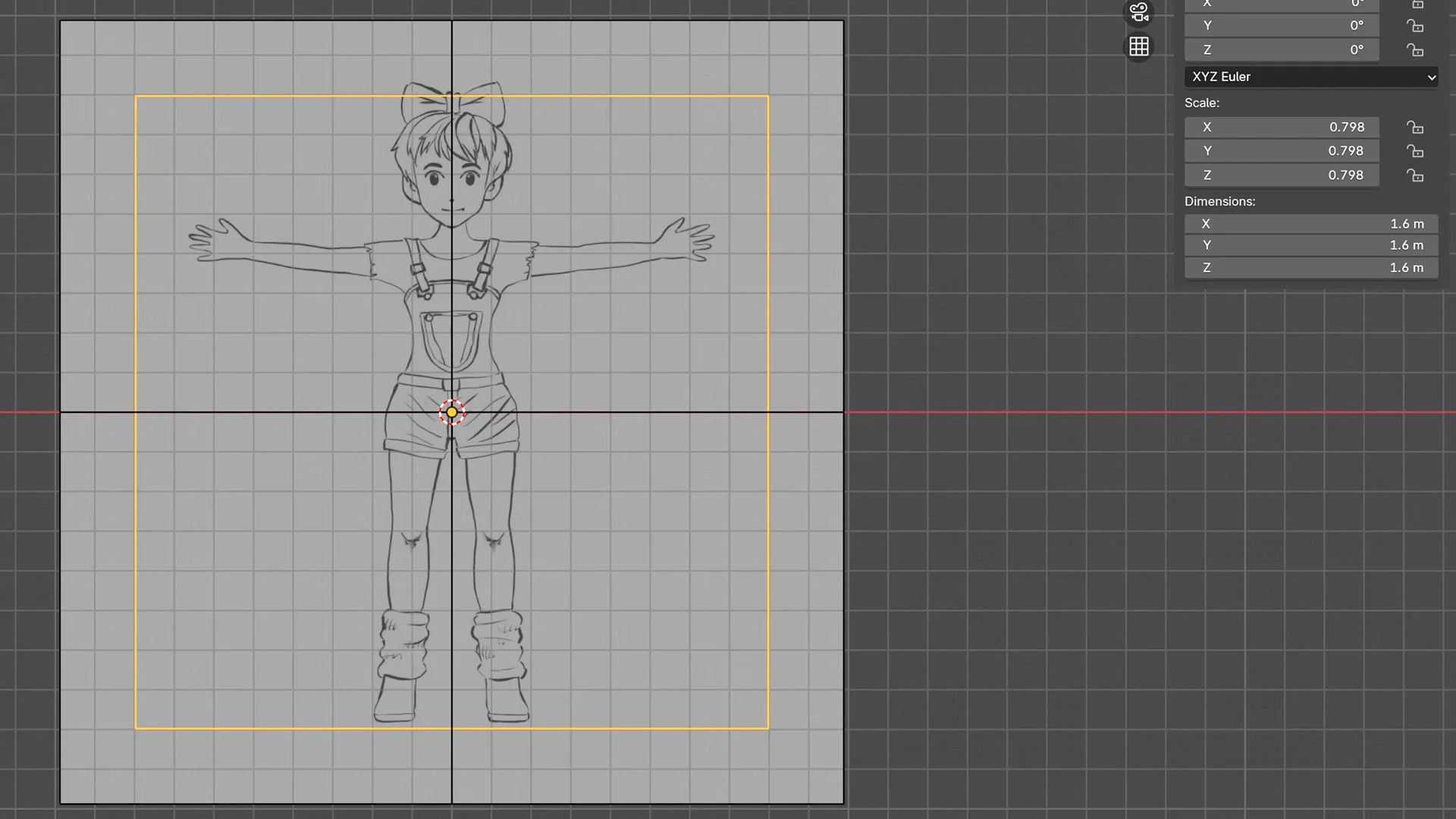
Task: Click the Scale Z lock icon
Action: tap(1414, 176)
